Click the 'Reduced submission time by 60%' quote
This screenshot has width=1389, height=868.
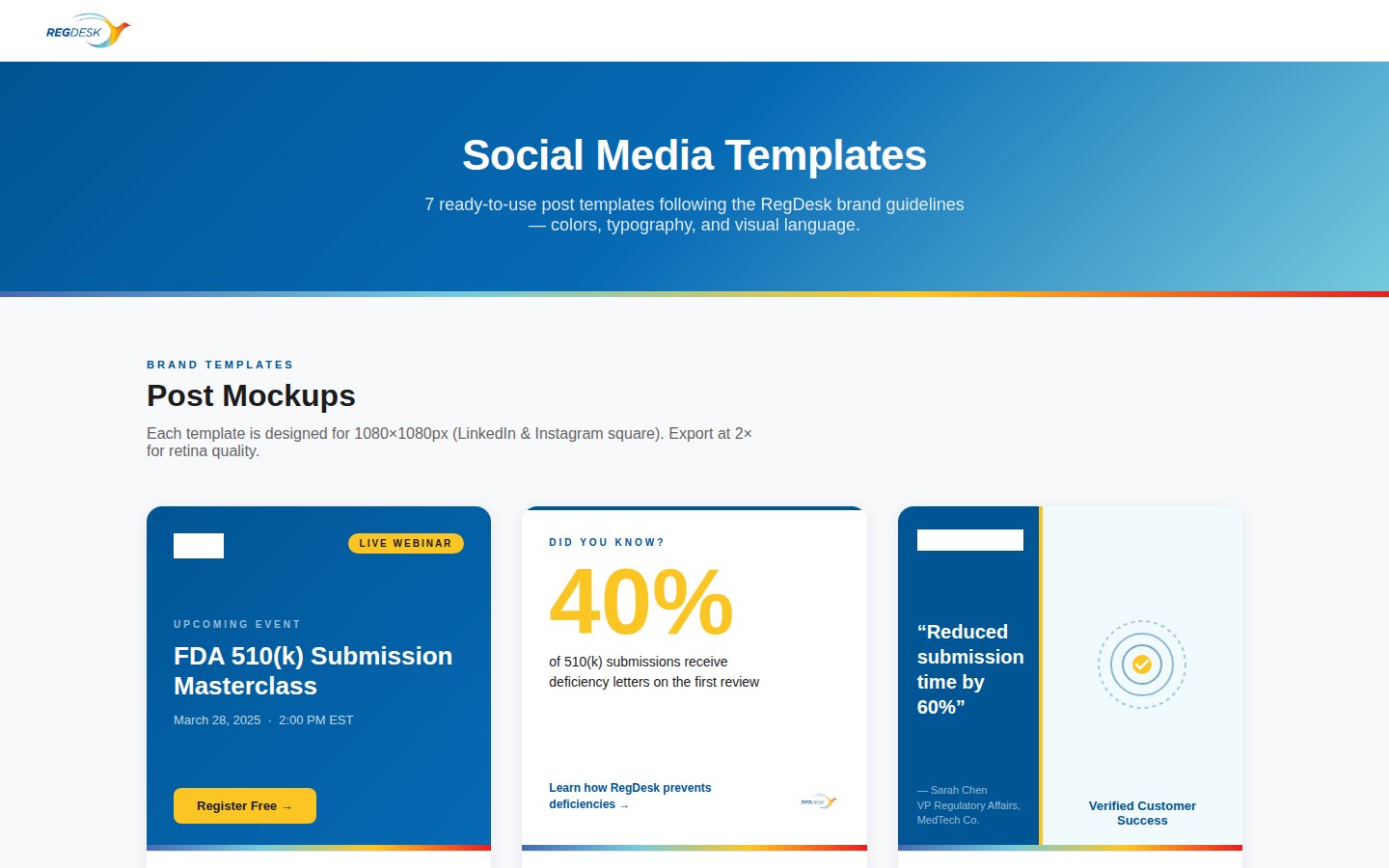point(970,669)
